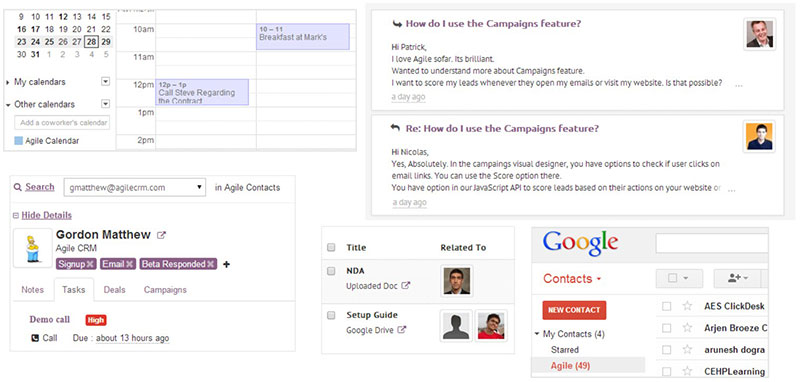Check the Arjen Broeze contact checkbox
The image size is (800, 382).
click(666, 327)
